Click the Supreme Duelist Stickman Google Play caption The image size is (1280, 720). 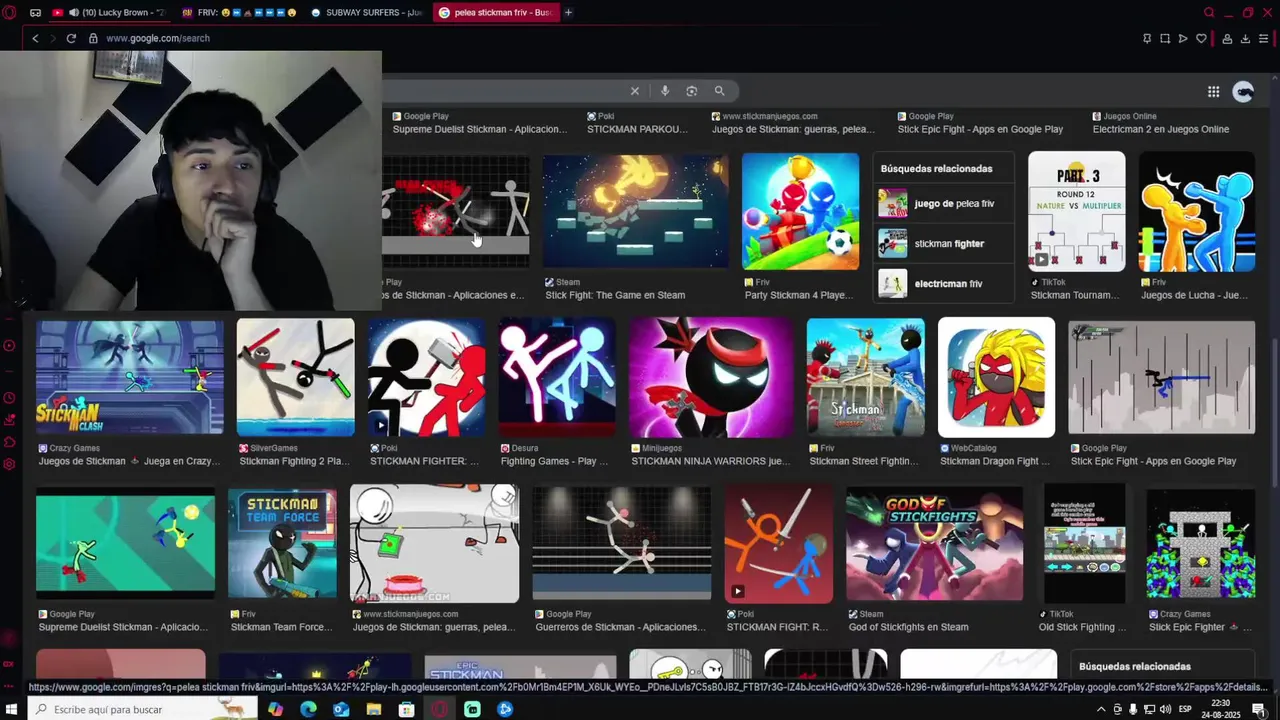tap(479, 129)
